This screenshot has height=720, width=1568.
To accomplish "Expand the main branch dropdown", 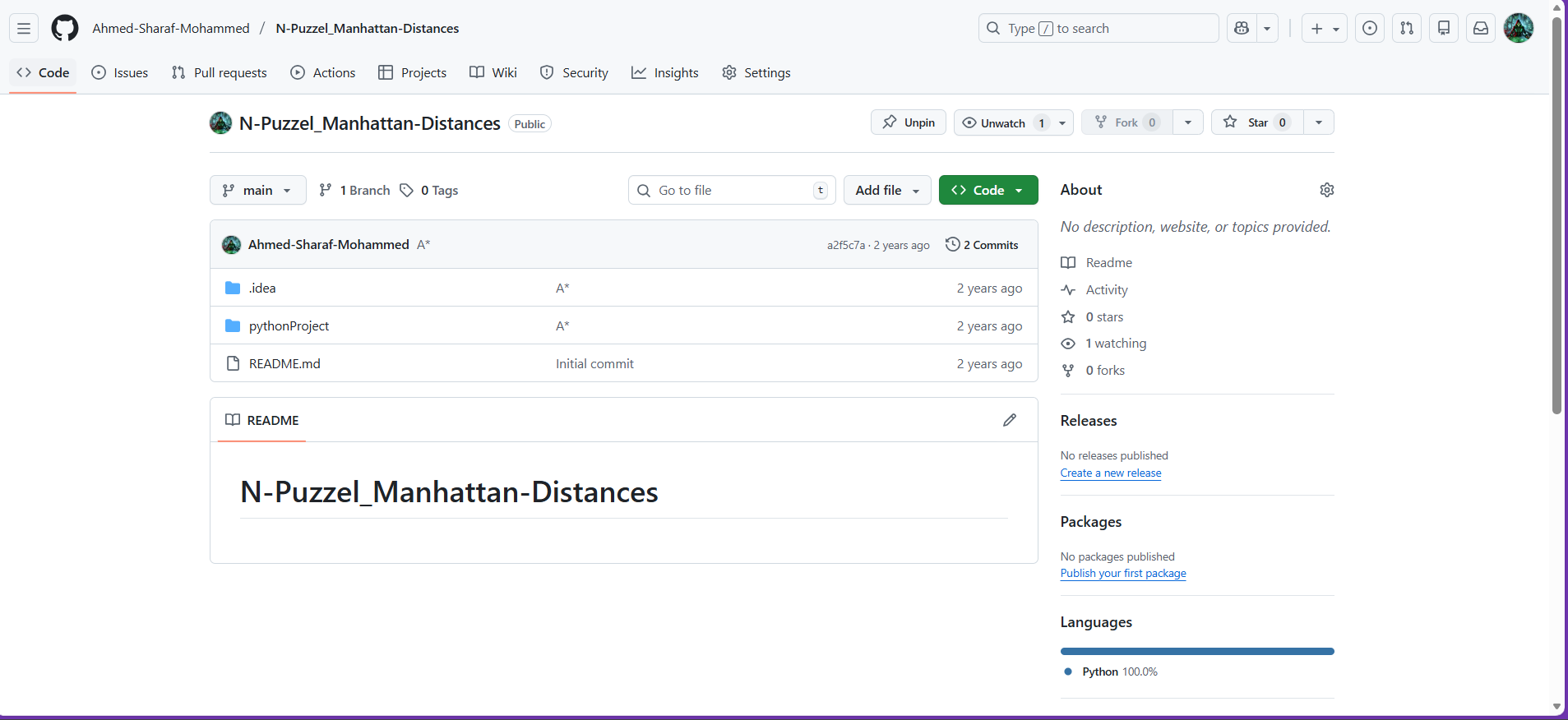I will [x=257, y=190].
